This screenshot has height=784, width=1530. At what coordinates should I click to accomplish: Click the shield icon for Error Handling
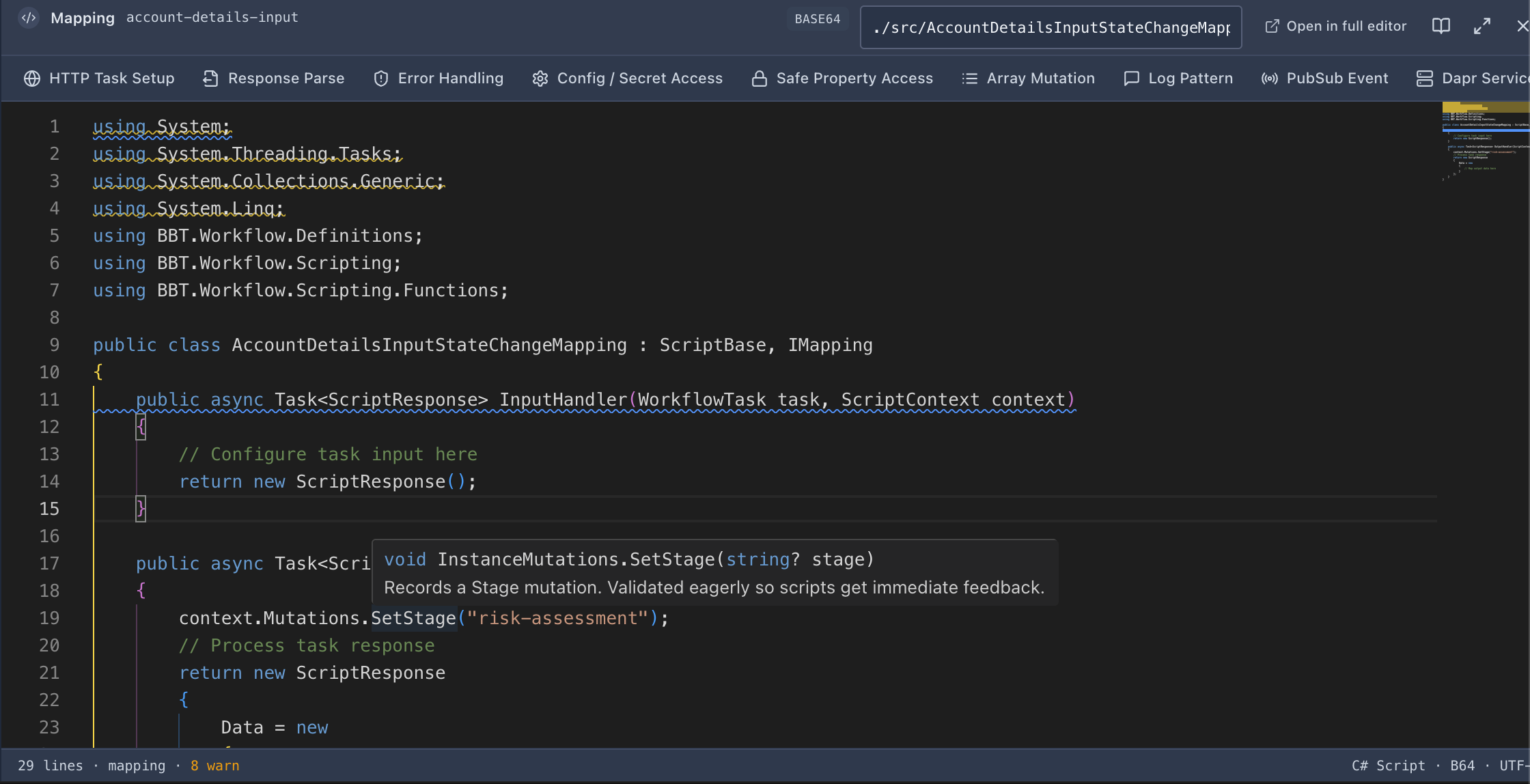pyautogui.click(x=381, y=79)
